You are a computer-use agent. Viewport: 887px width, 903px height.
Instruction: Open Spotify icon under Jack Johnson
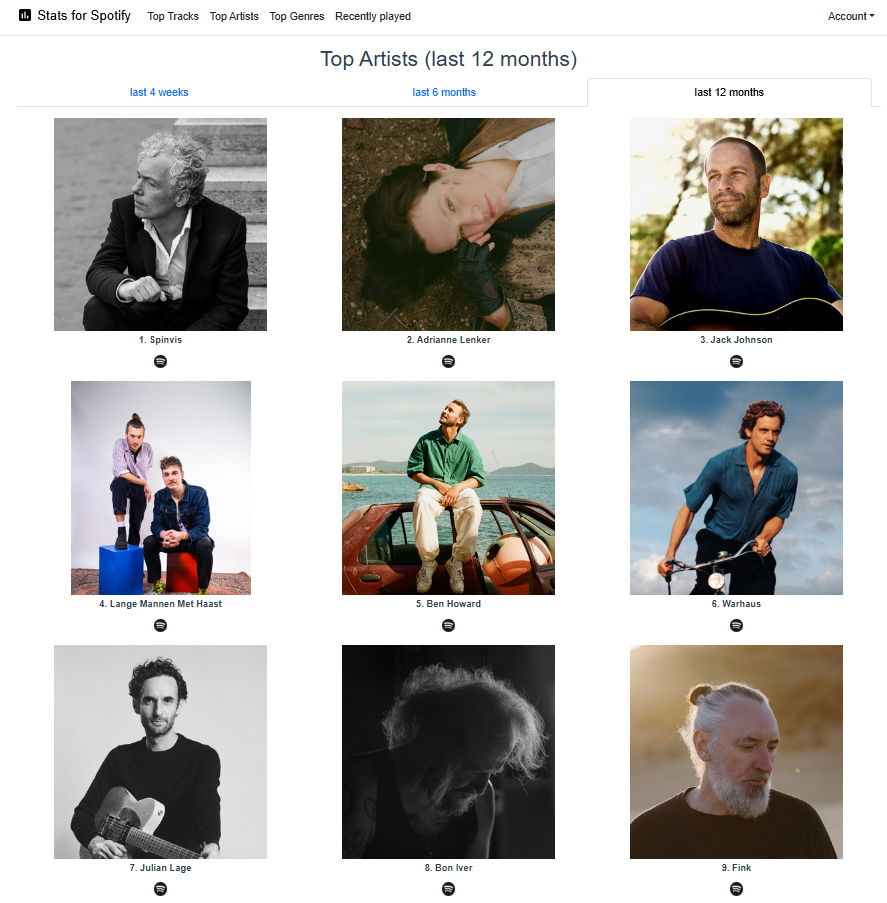pos(736,362)
